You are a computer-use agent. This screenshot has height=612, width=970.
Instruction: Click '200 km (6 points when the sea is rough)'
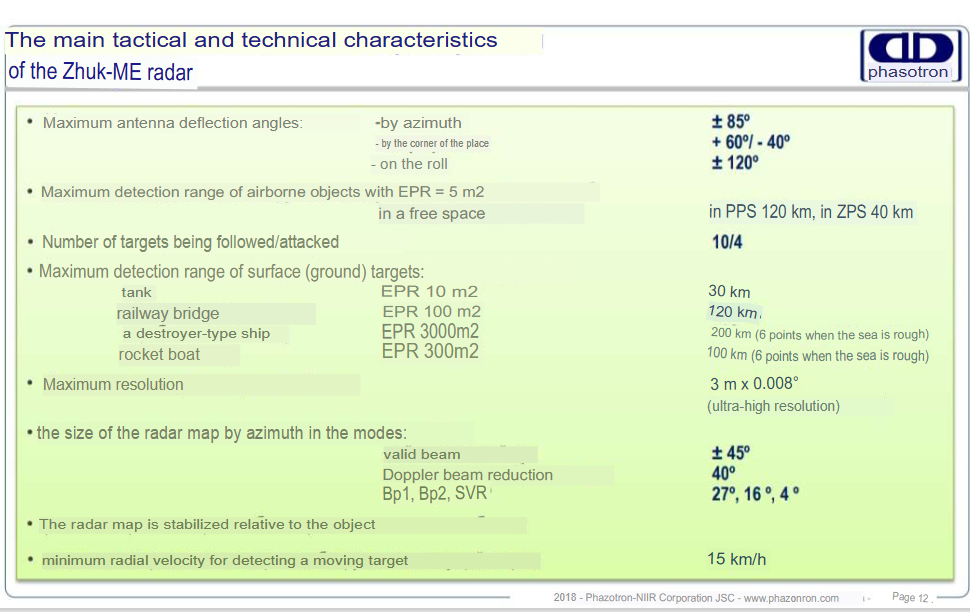[820, 334]
